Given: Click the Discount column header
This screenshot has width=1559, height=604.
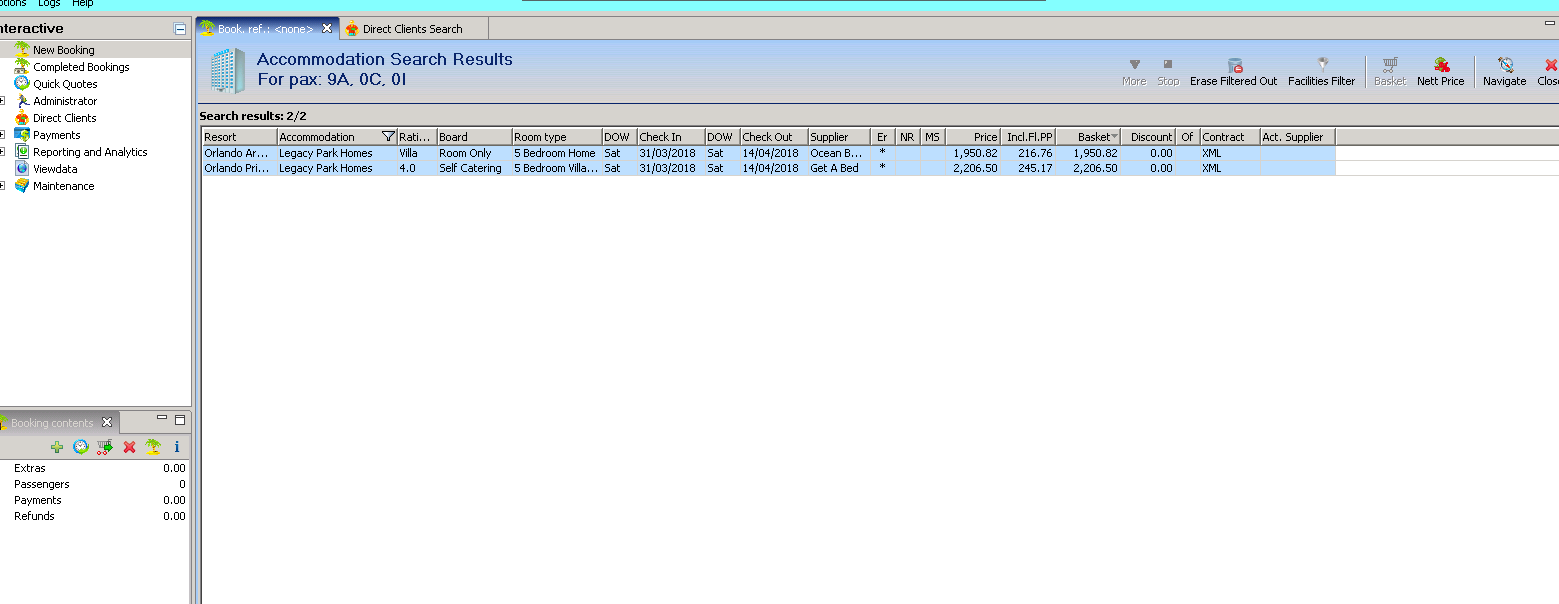Looking at the screenshot, I should coord(1148,137).
